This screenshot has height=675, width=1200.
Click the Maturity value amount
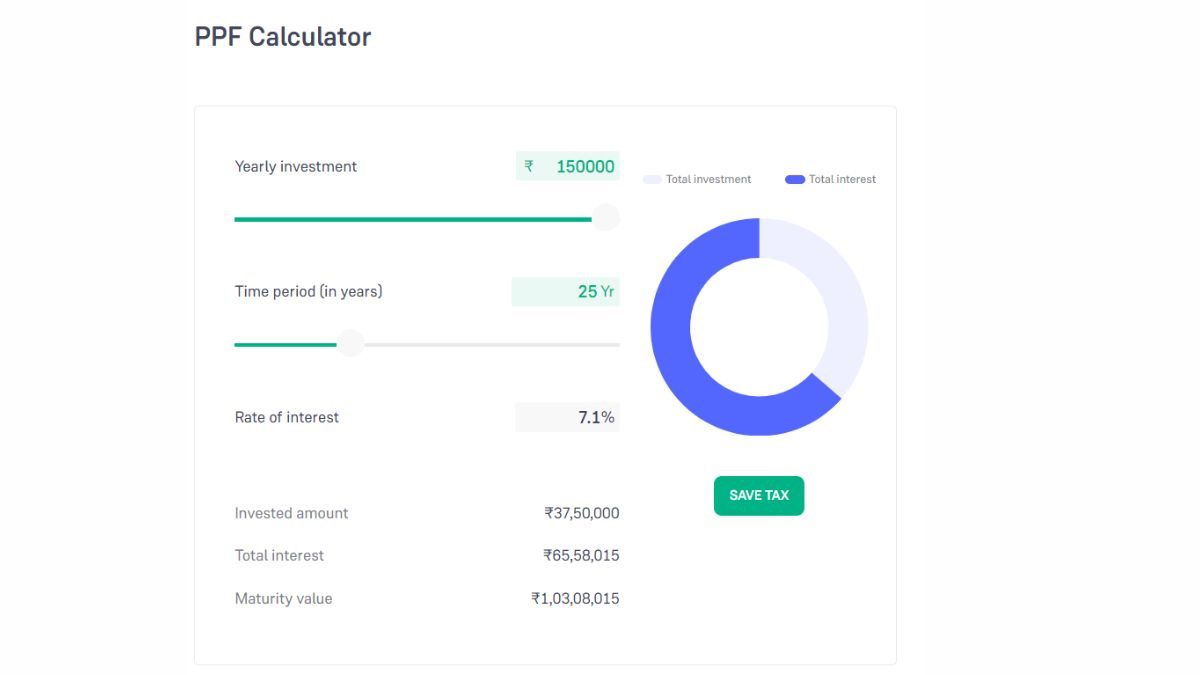[575, 599]
